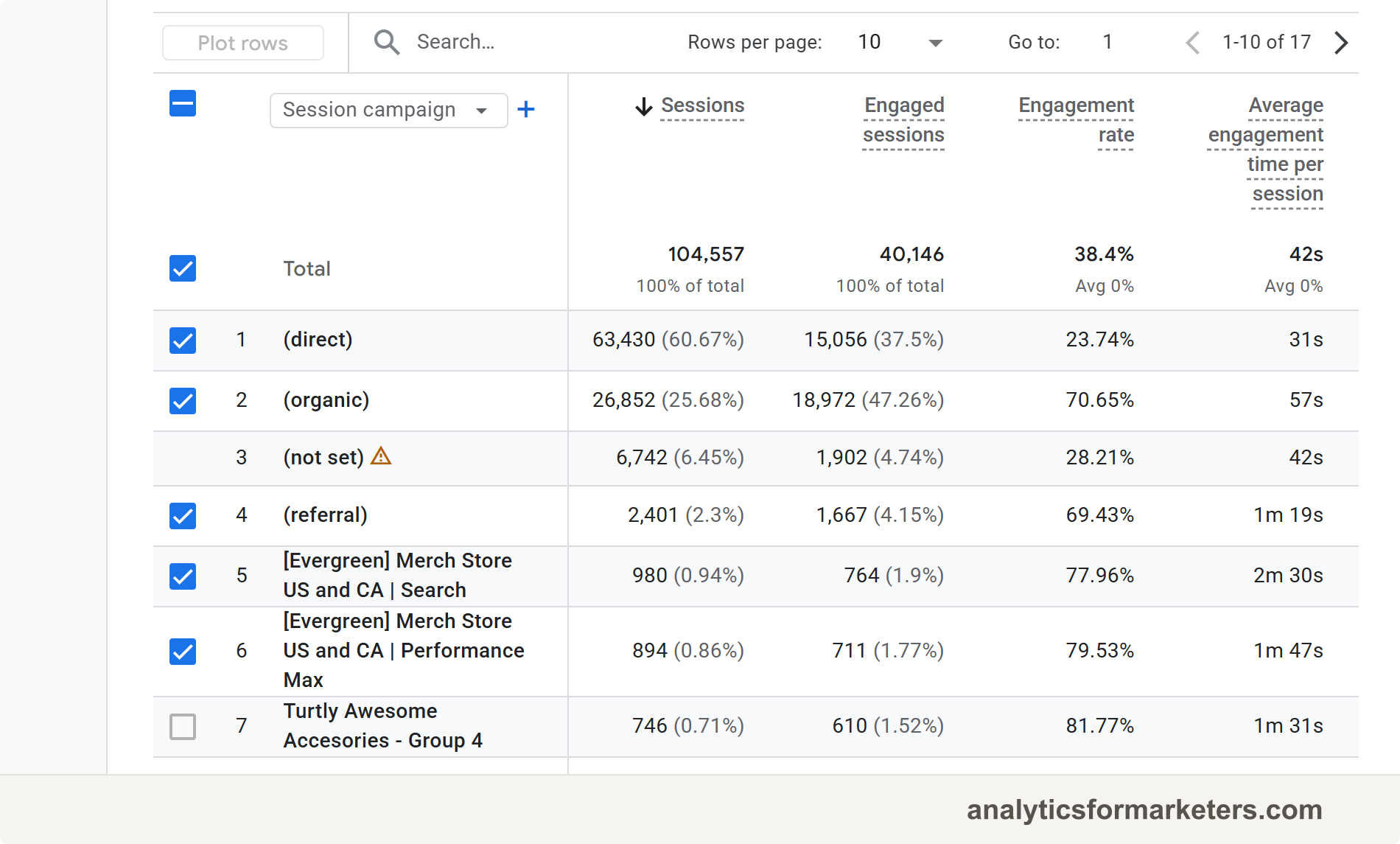Sort by Average engagement time per session
Viewport: 1400px width, 844px height.
(1266, 150)
